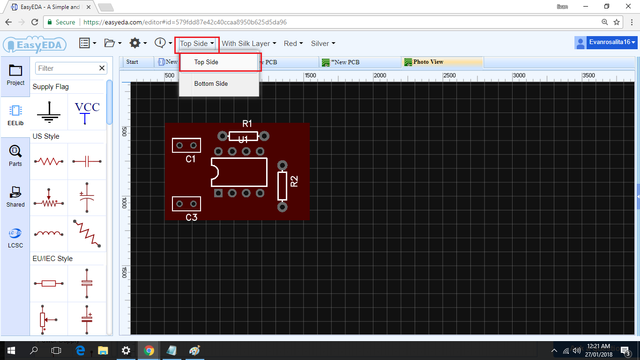Open Windows Settings from taskbar

click(126, 351)
